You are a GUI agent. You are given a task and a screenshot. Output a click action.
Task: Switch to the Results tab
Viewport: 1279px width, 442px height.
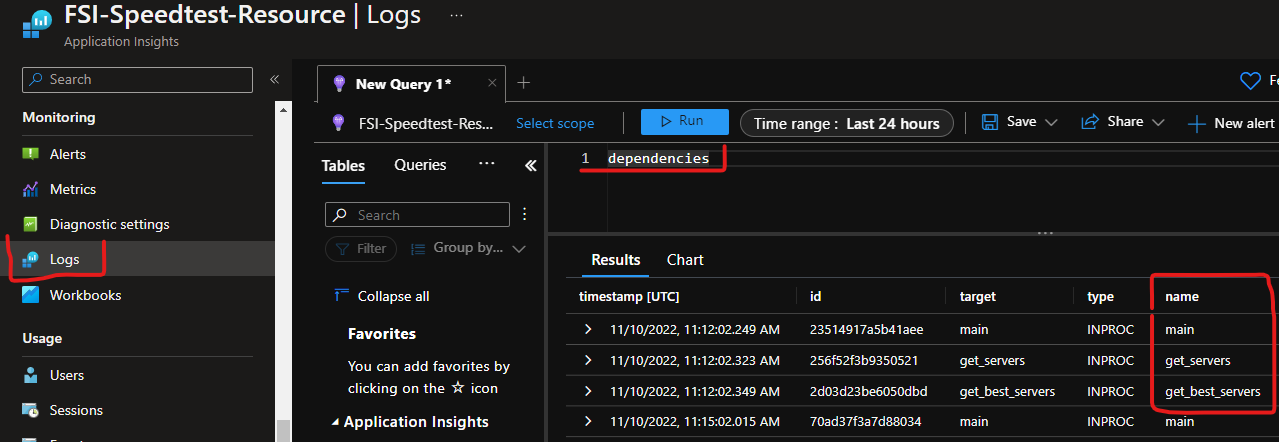tap(616, 260)
